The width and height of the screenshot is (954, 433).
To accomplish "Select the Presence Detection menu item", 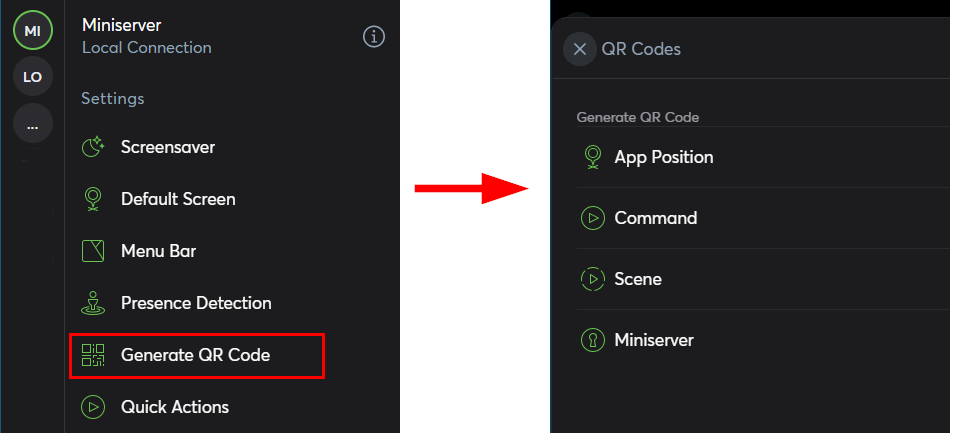I will pos(196,302).
